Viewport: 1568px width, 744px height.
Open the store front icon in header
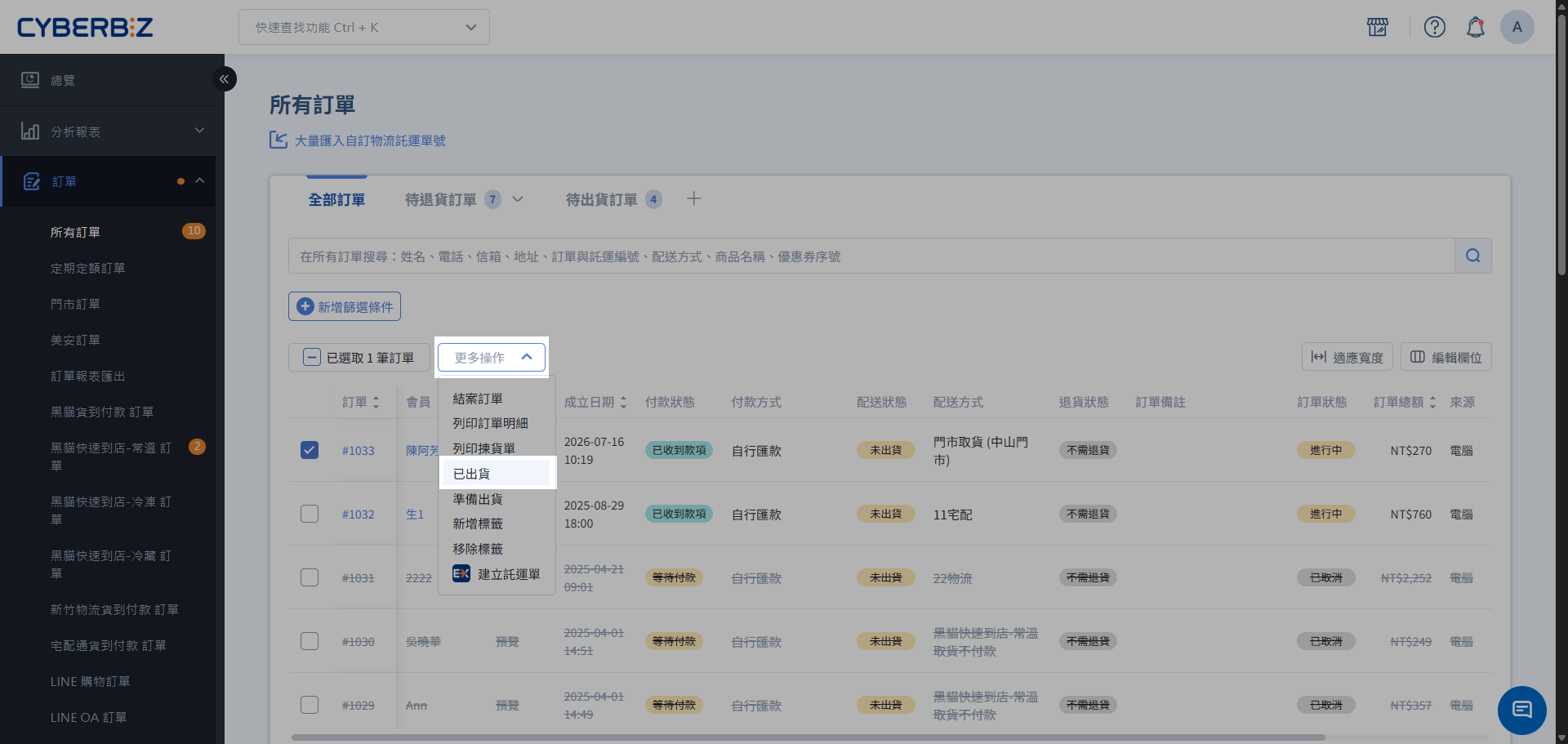pyautogui.click(x=1378, y=27)
